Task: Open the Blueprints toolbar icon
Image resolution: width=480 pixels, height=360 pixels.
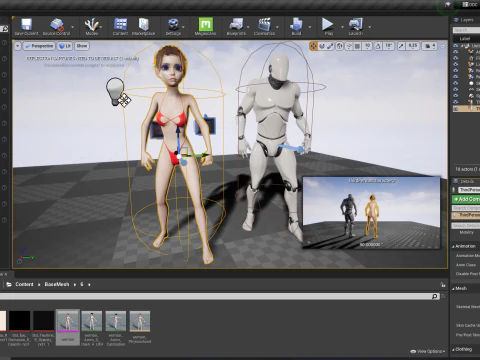Action: (236, 27)
